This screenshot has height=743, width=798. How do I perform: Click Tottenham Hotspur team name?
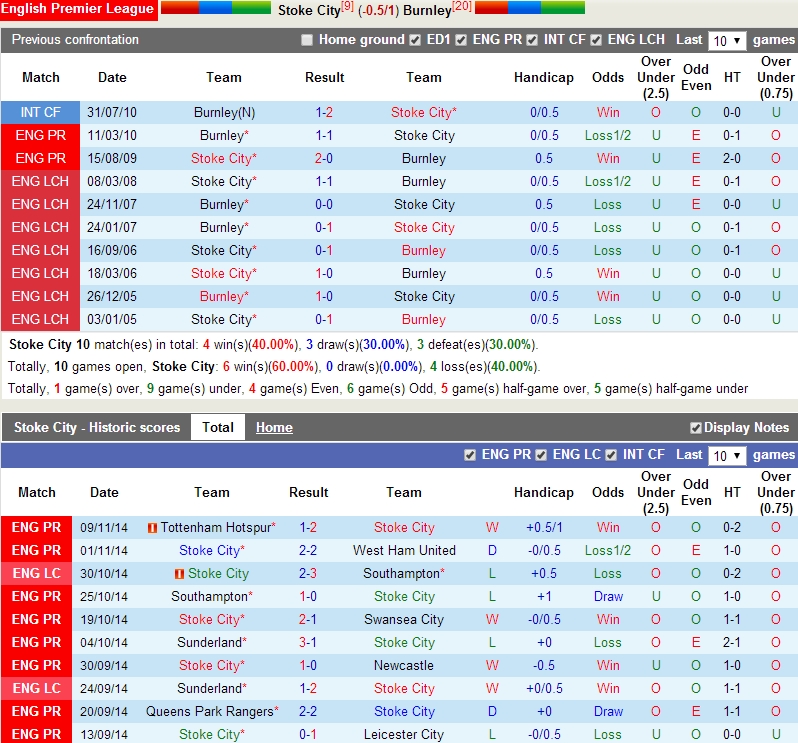pos(218,528)
